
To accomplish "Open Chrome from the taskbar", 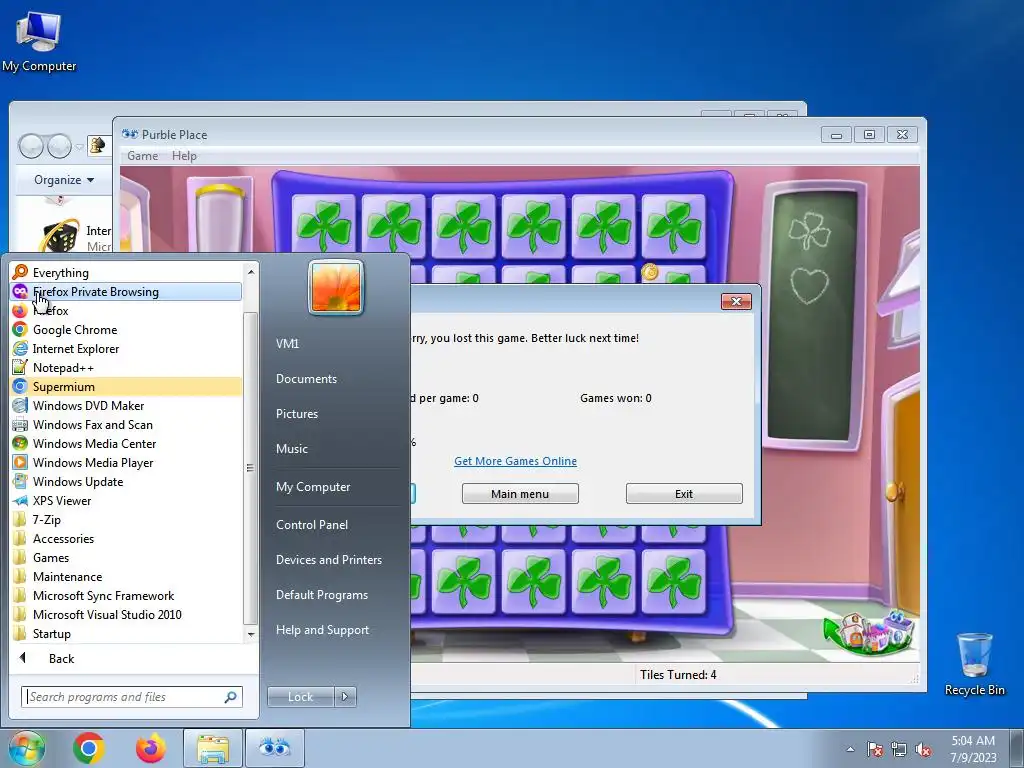I will tap(89, 748).
